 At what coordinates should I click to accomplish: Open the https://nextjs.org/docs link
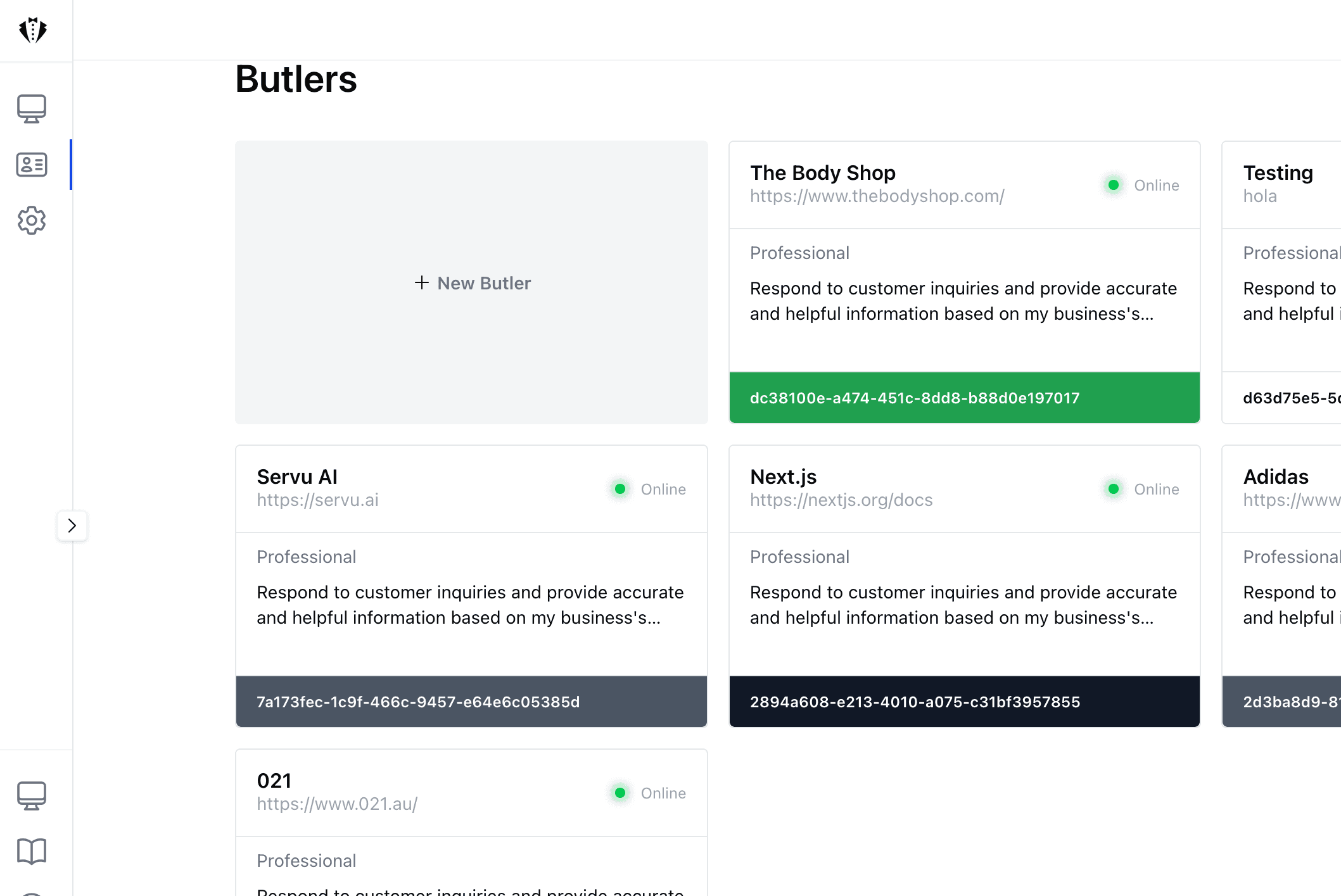click(841, 500)
